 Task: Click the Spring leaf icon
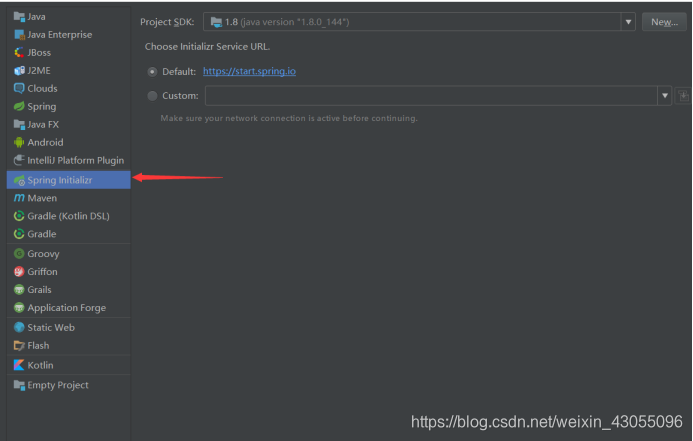19,106
